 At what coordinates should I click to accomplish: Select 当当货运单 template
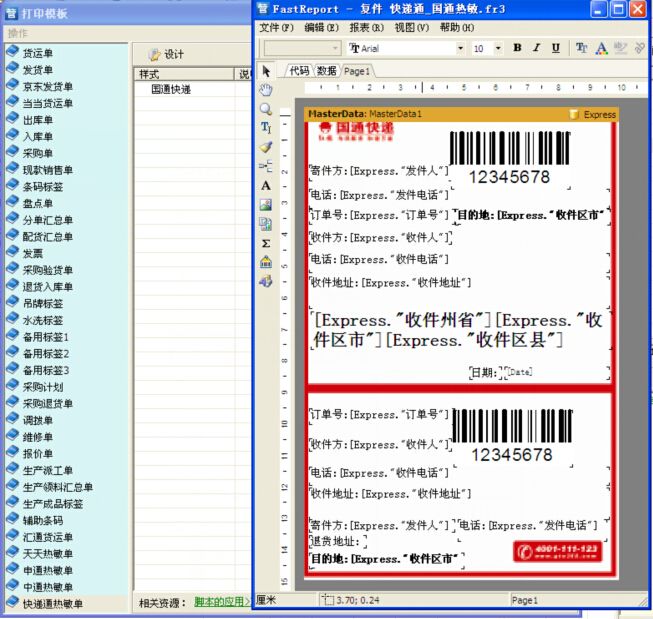(x=47, y=103)
